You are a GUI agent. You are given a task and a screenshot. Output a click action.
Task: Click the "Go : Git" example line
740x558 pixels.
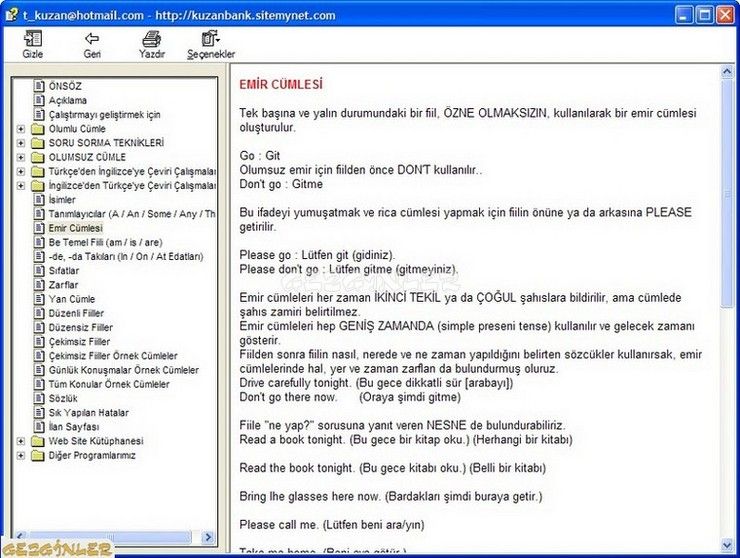click(260, 156)
